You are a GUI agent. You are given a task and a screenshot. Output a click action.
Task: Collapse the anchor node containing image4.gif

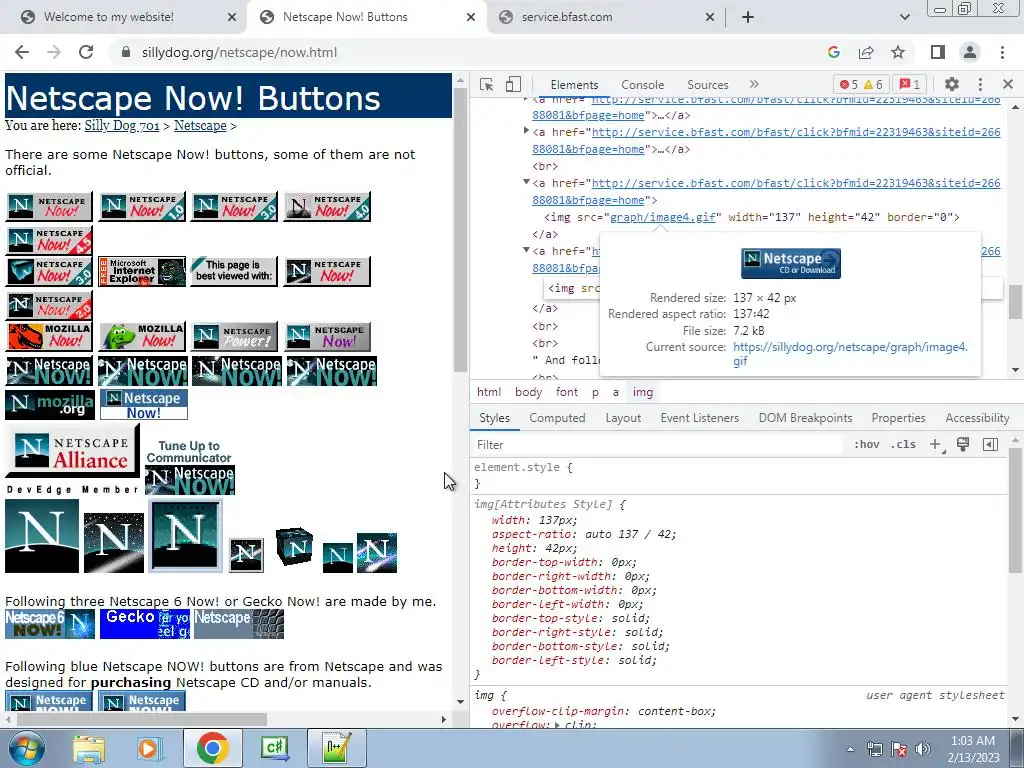[526, 182]
